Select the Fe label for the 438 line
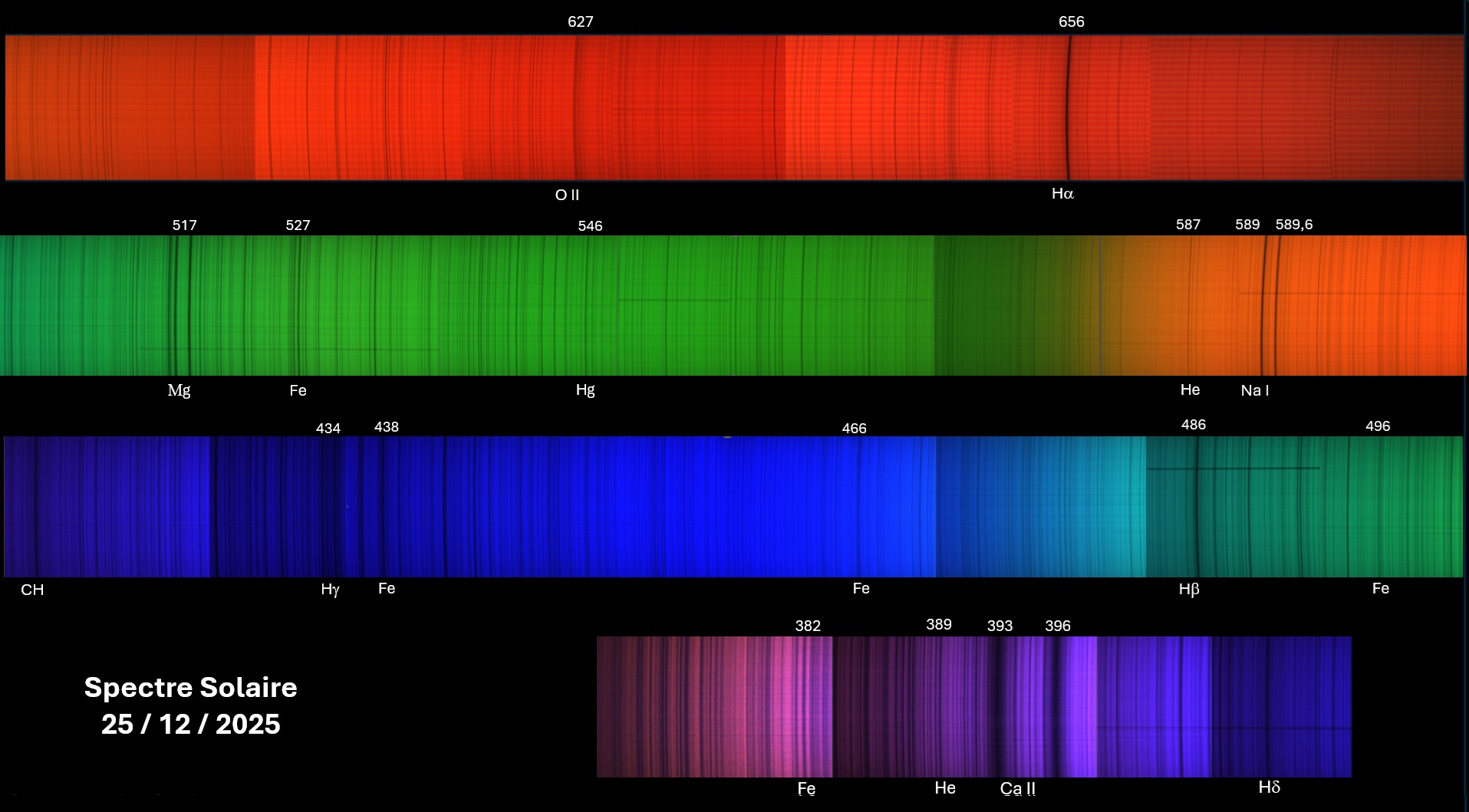Screen dimensions: 1469x812 click(x=387, y=588)
